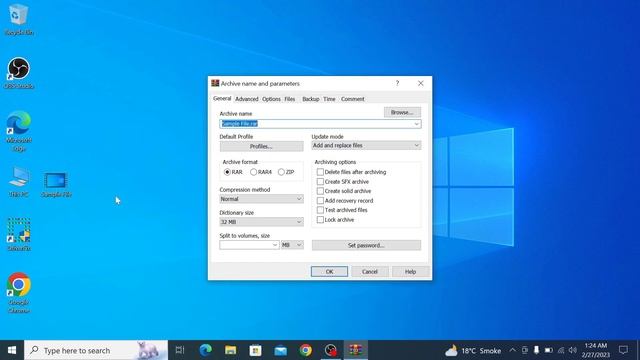Image resolution: width=640 pixels, height=360 pixels.
Task: Click the Cancel button
Action: (370, 272)
